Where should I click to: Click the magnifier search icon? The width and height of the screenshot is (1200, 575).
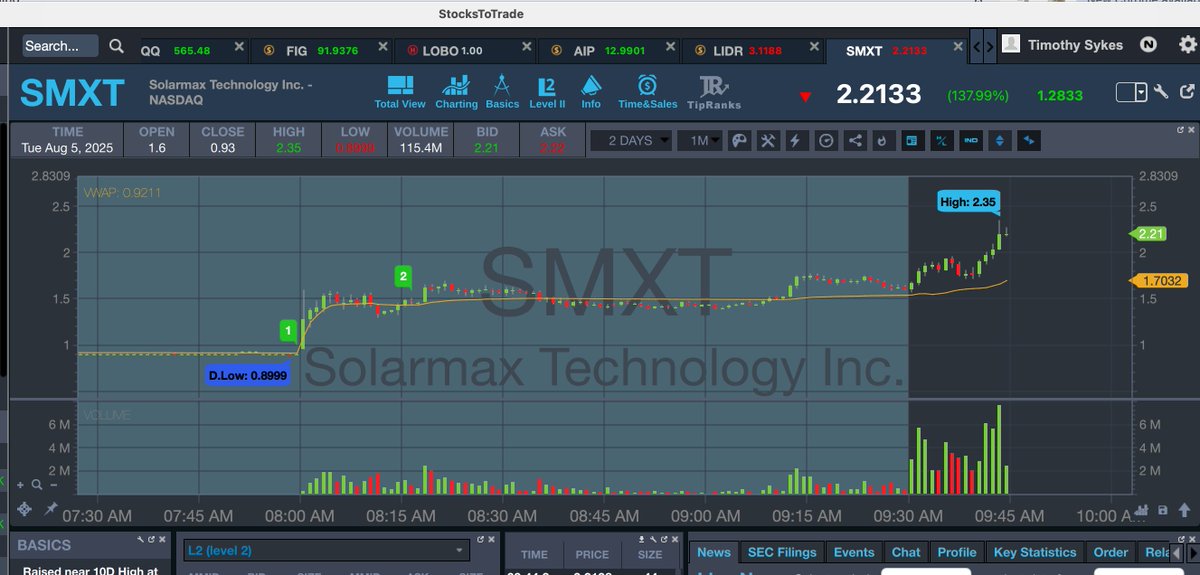pyautogui.click(x=116, y=46)
